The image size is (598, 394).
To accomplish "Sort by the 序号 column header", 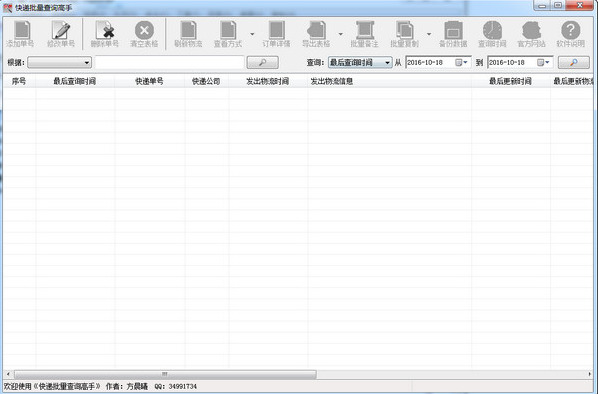I will tap(19, 81).
